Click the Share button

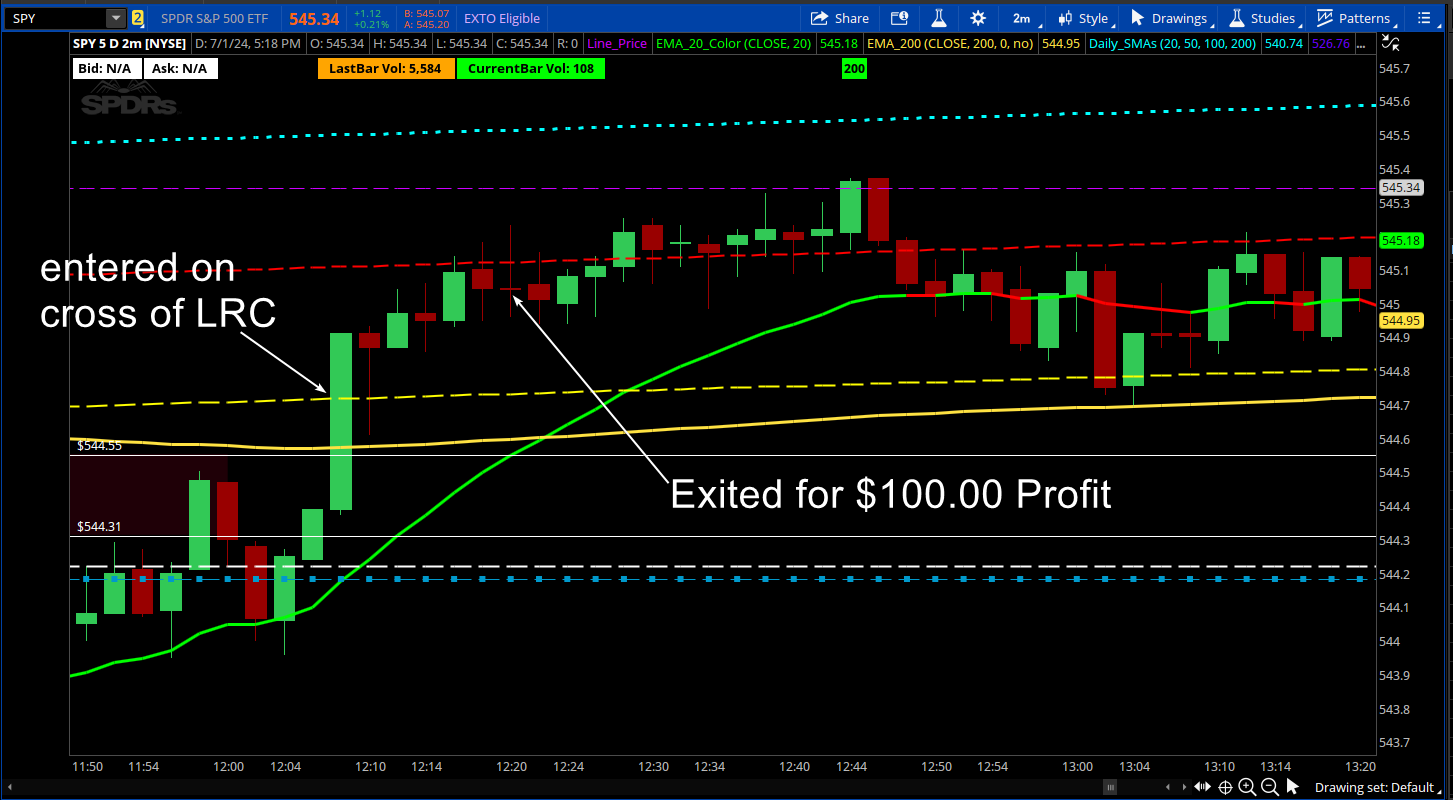point(839,18)
